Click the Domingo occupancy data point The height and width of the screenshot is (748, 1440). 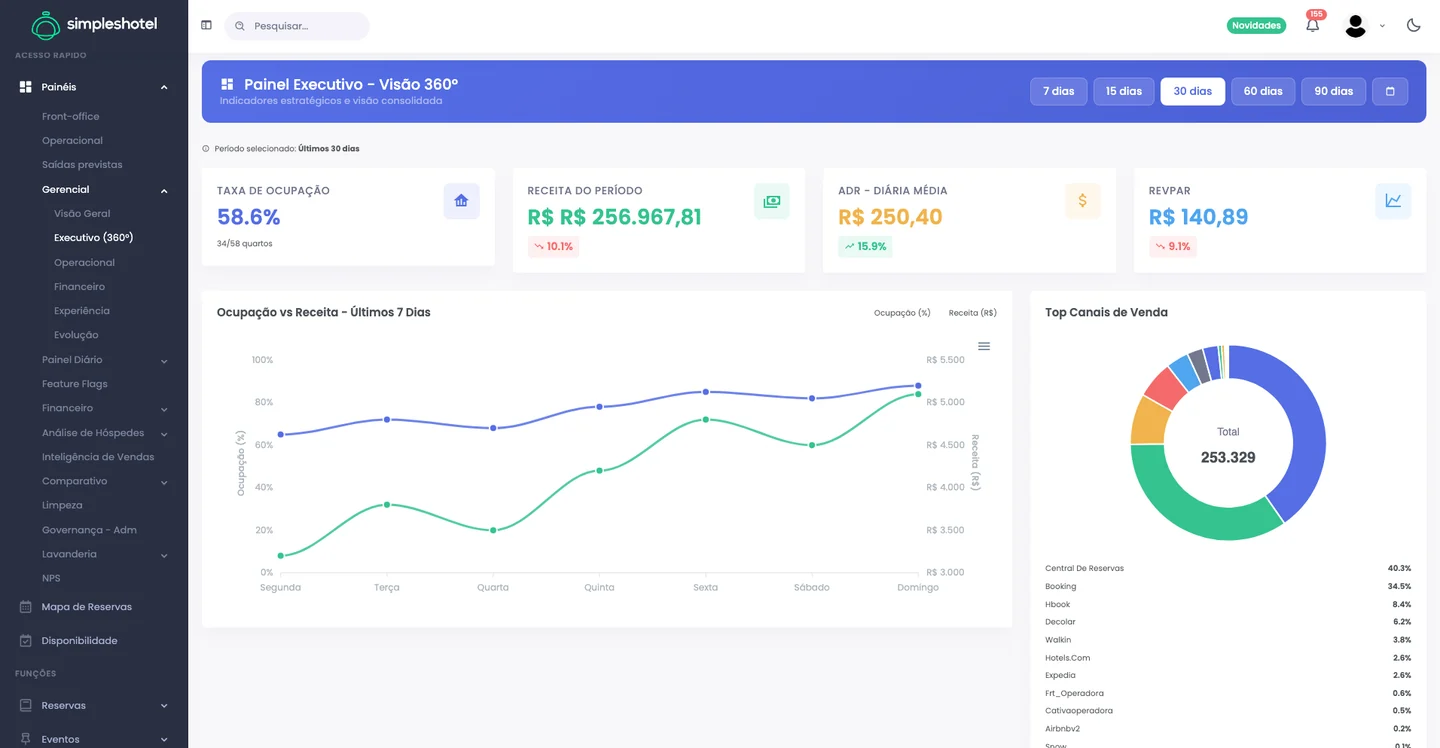(x=918, y=385)
